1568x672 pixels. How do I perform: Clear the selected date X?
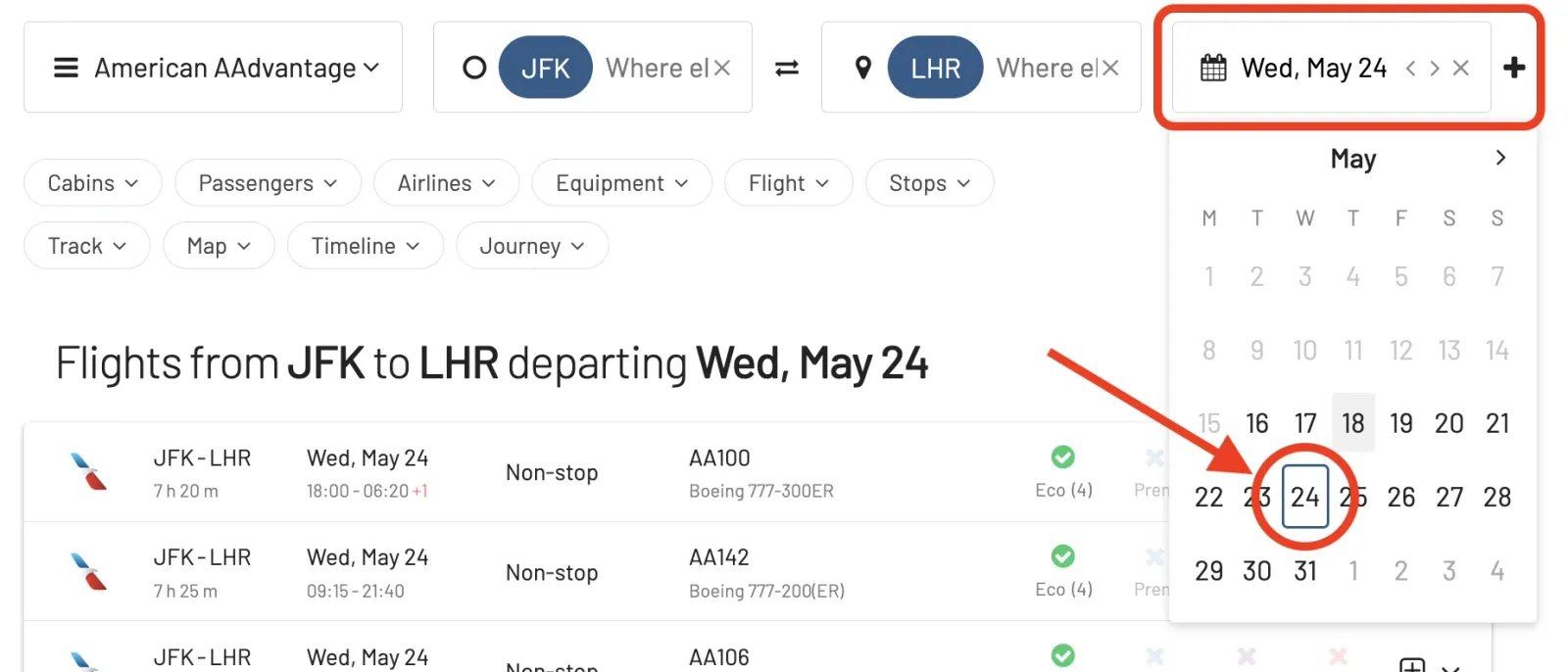pyautogui.click(x=1461, y=68)
